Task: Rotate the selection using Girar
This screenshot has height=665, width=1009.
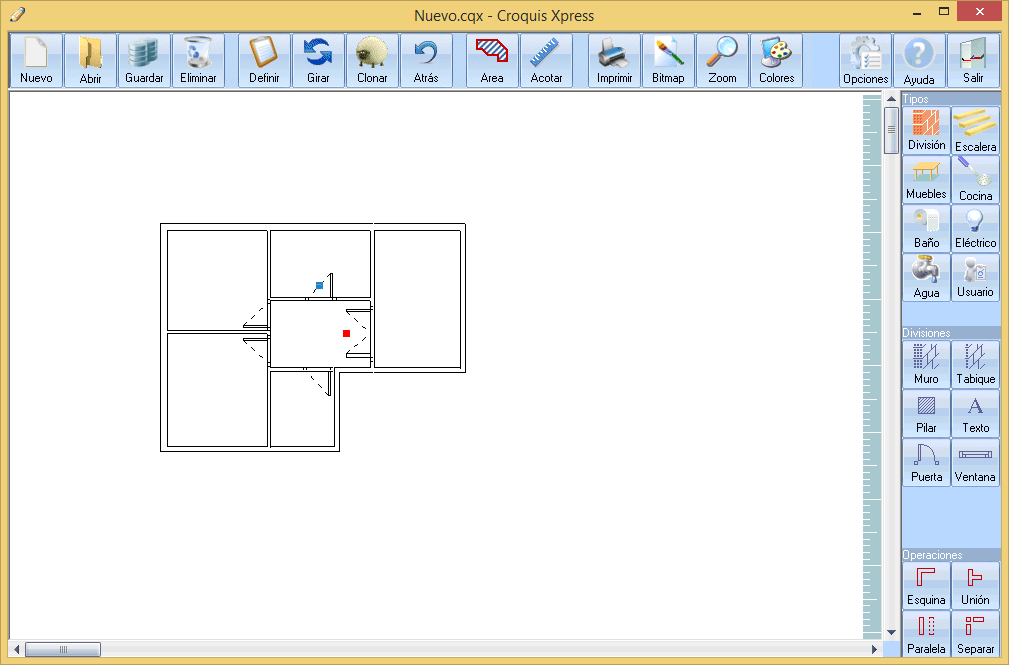Action: pos(318,61)
